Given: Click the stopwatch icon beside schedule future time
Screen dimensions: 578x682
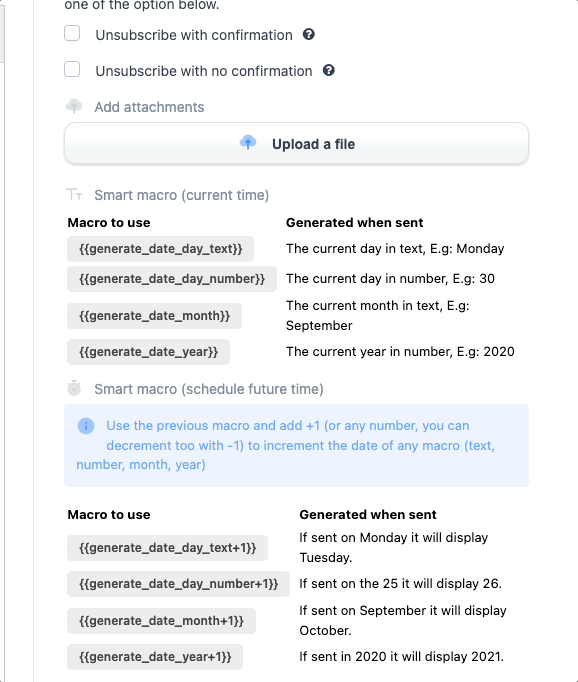Looking at the screenshot, I should (x=74, y=388).
